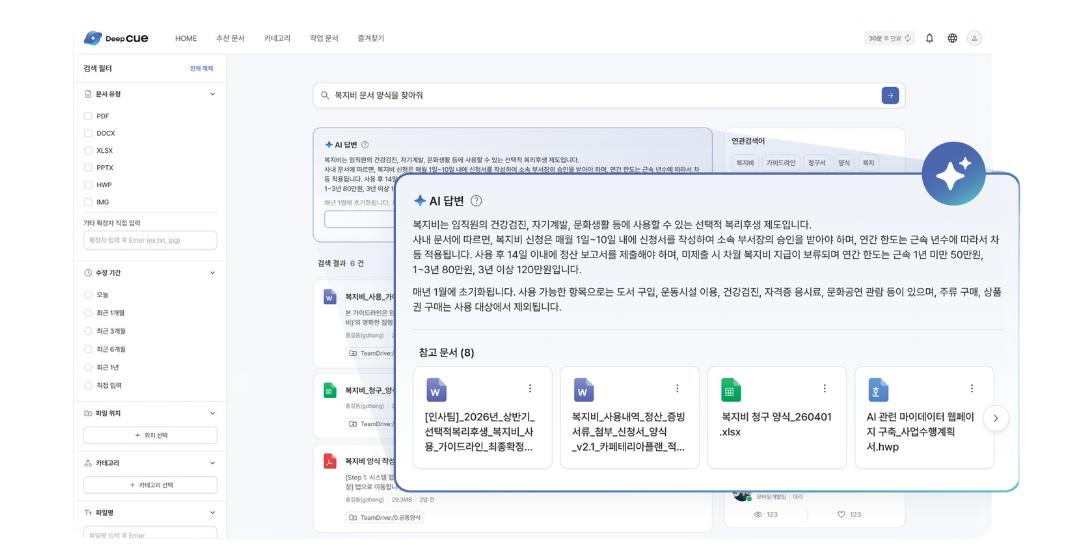Click the help icon beside the popup's AI 답변 title
The height and width of the screenshot is (560, 1072).
(x=477, y=201)
